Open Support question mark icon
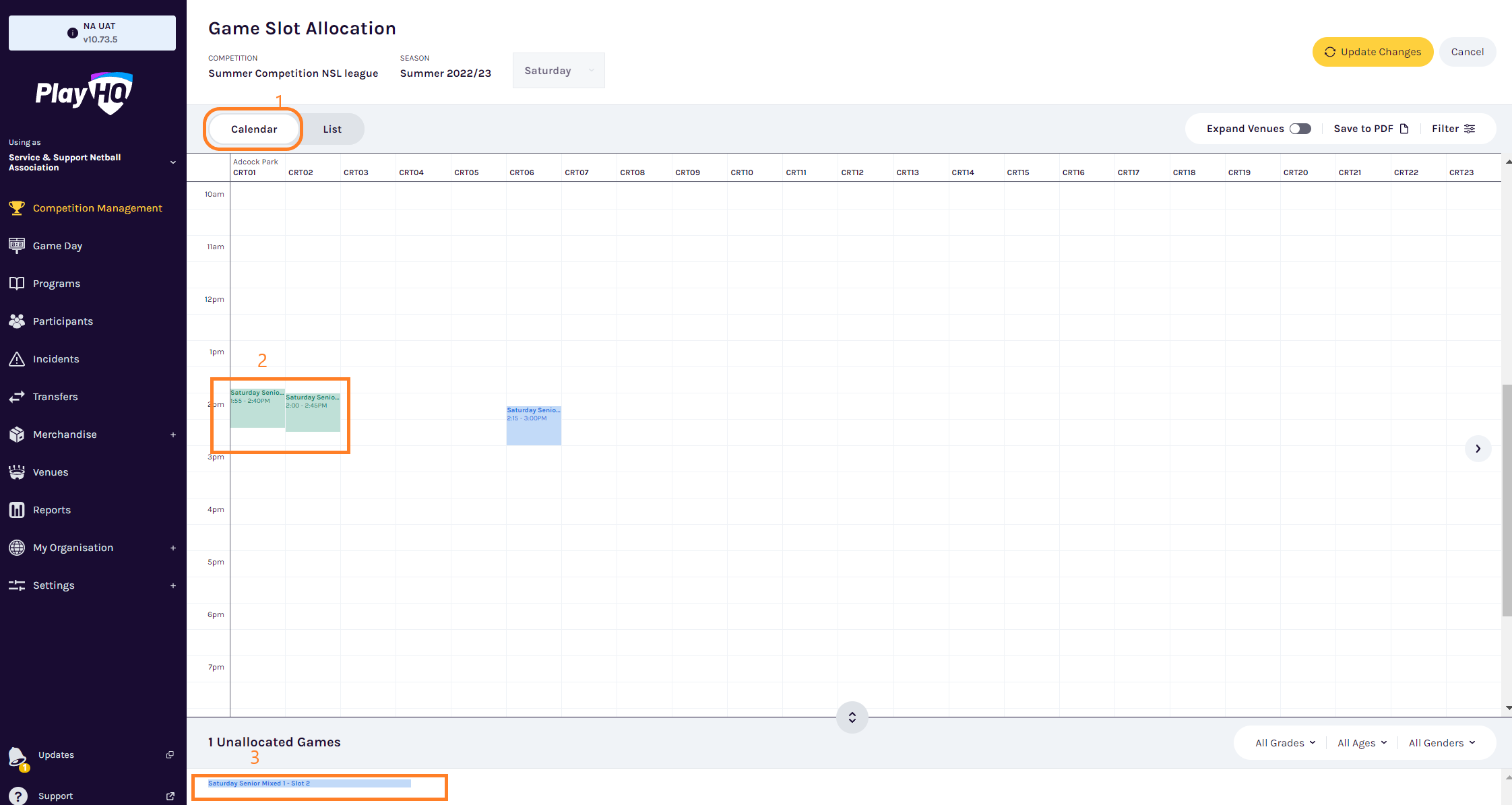The height and width of the screenshot is (805, 1512). [x=18, y=796]
